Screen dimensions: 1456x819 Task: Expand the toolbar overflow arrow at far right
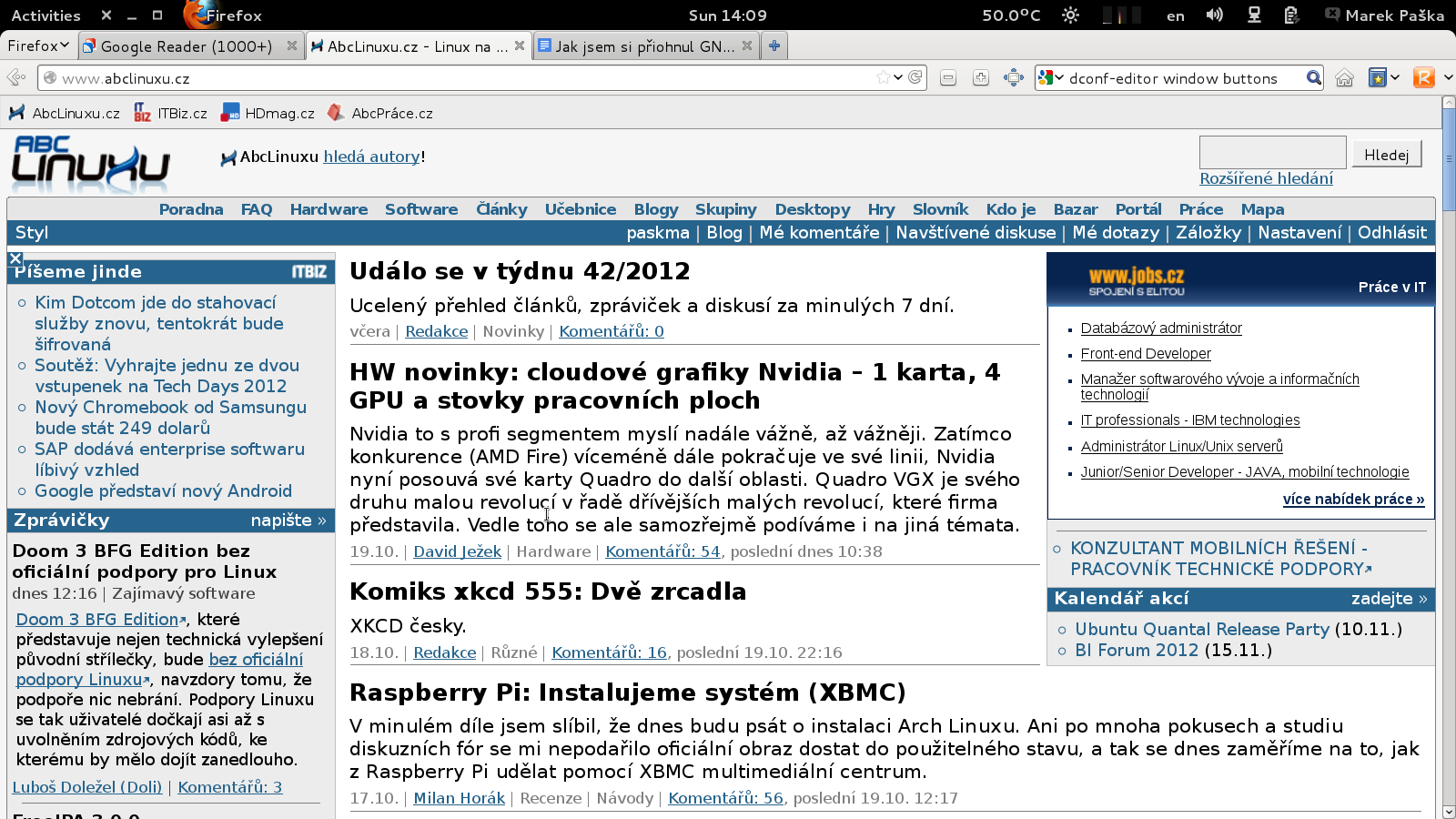click(1448, 78)
